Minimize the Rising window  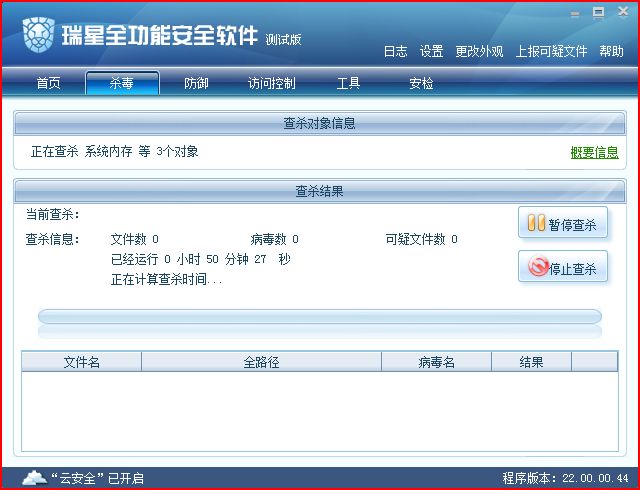click(575, 14)
